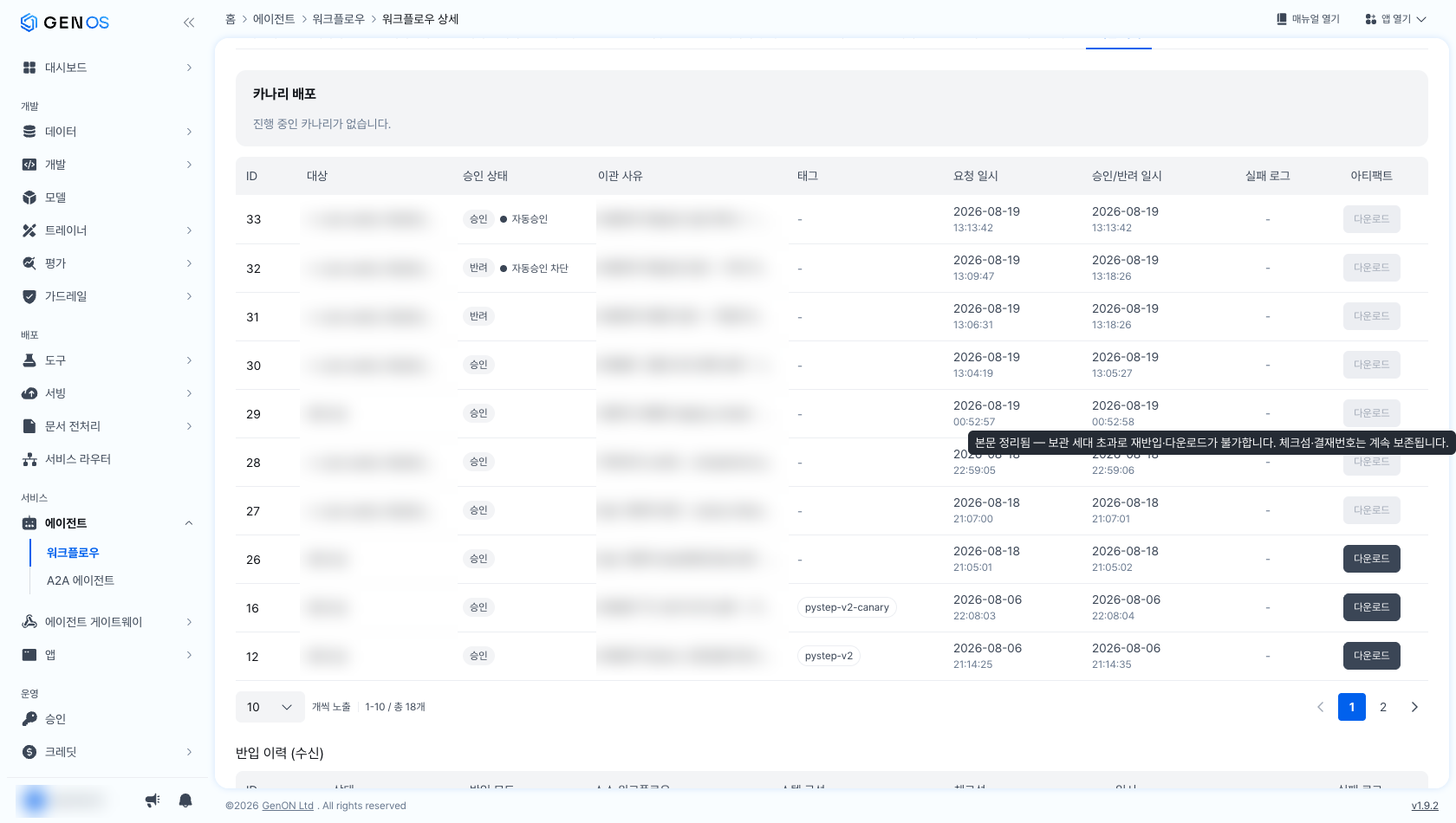Image resolution: width=1456 pixels, height=823 pixels.
Task: Open the announcements megaphone icon
Action: (x=153, y=800)
